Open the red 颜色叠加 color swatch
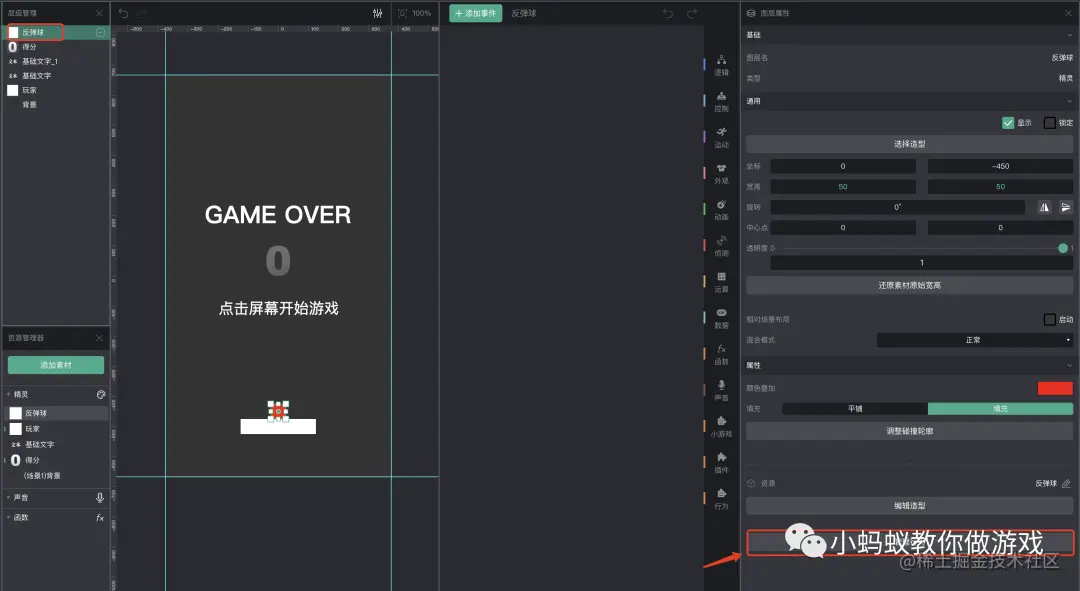Image resolution: width=1080 pixels, height=591 pixels. [1055, 388]
